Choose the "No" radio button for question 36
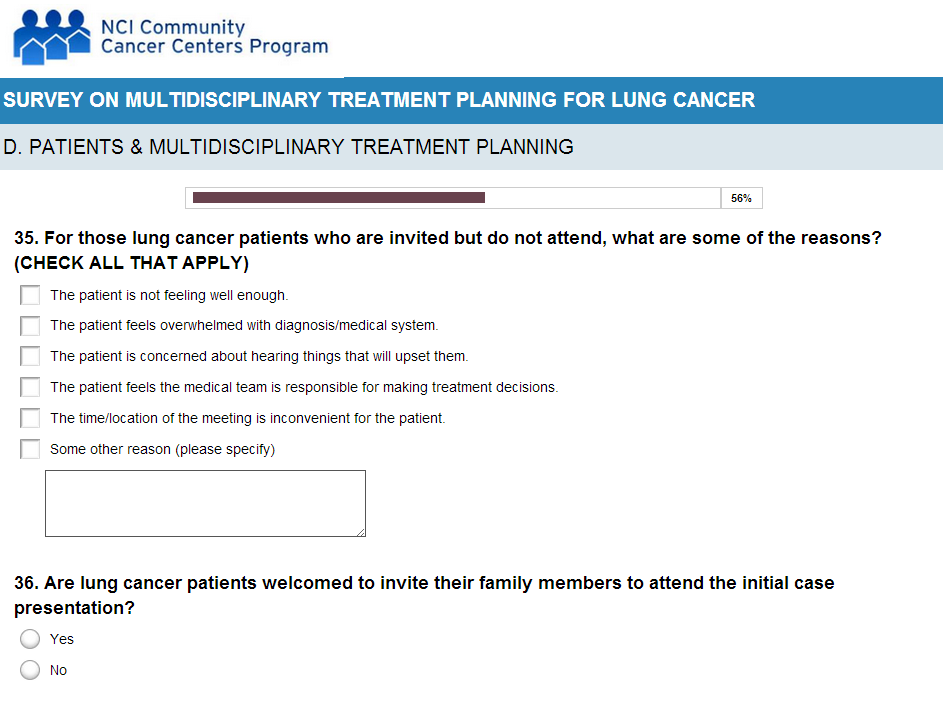The image size is (943, 702). click(x=30, y=670)
